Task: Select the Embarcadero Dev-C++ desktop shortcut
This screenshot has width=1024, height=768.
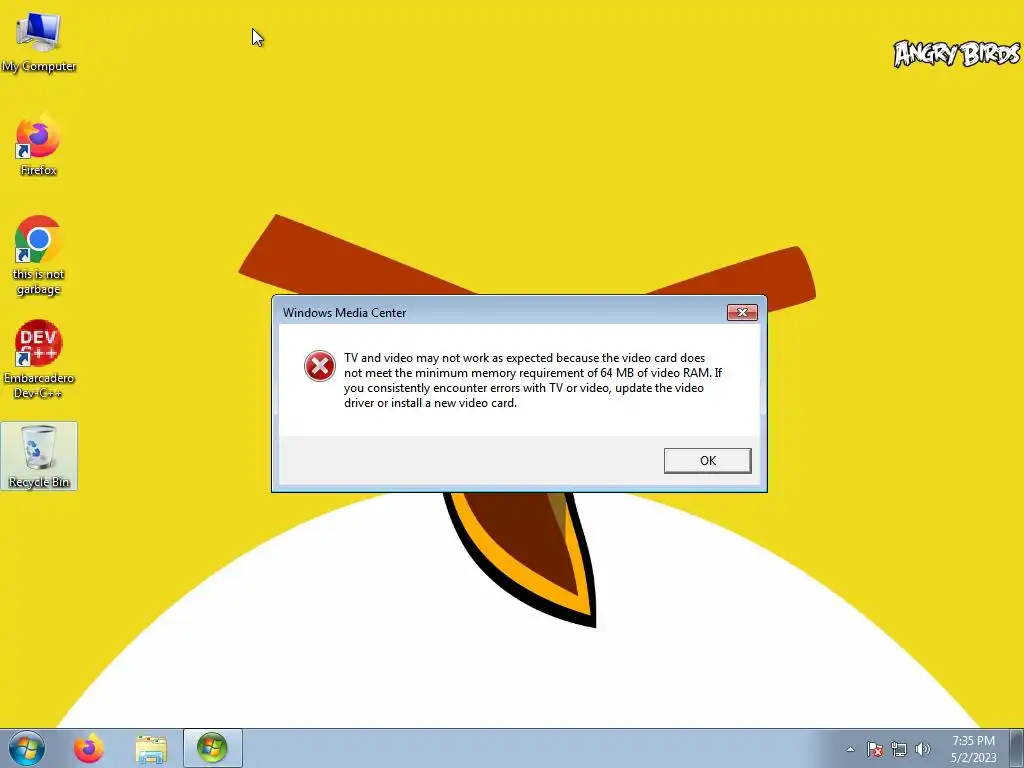Action: click(x=39, y=359)
